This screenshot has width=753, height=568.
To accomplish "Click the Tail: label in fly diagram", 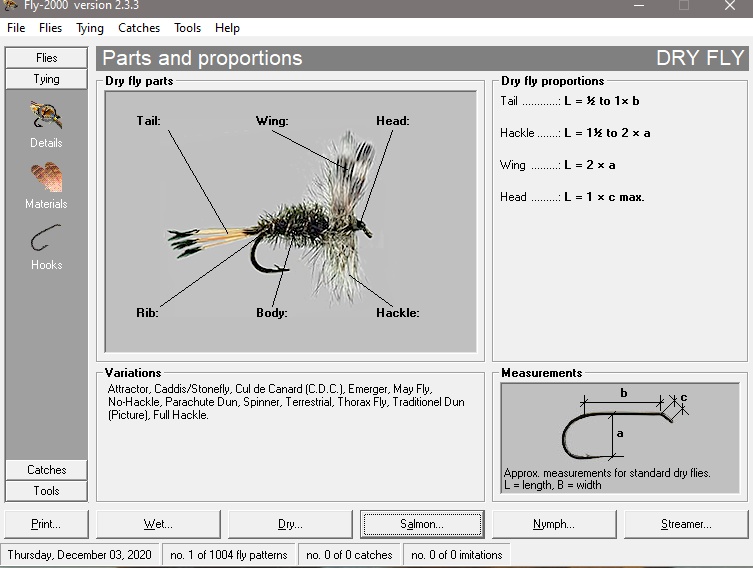I will pos(148,121).
